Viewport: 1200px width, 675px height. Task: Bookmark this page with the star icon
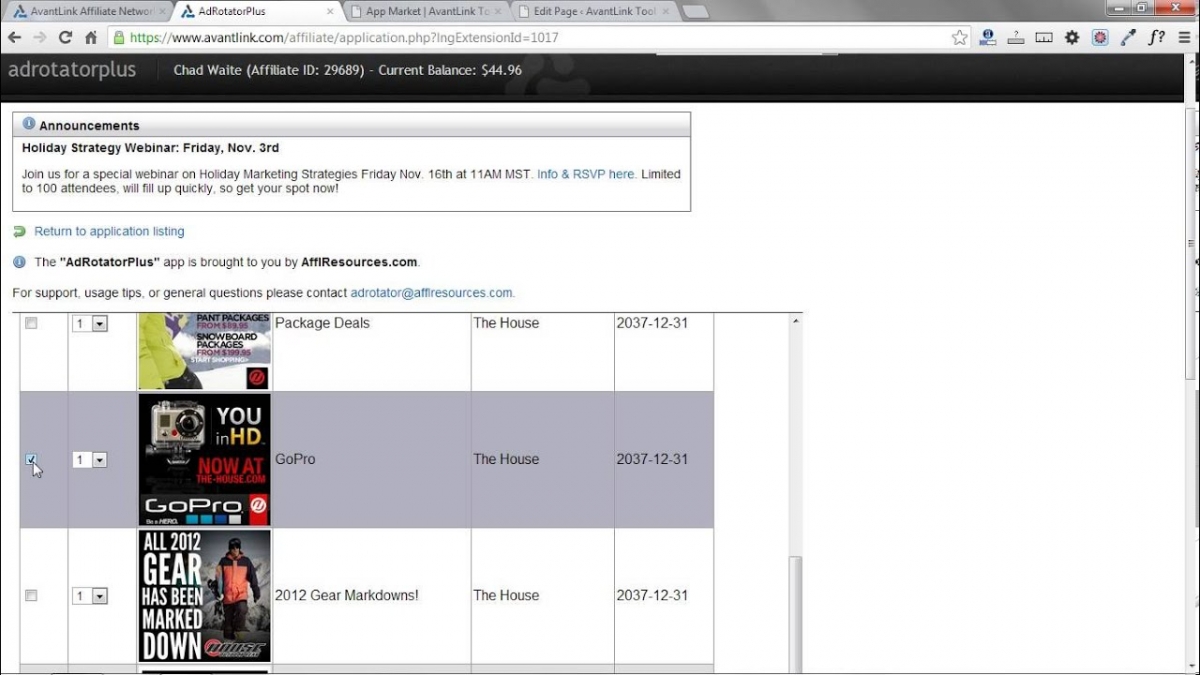959,38
